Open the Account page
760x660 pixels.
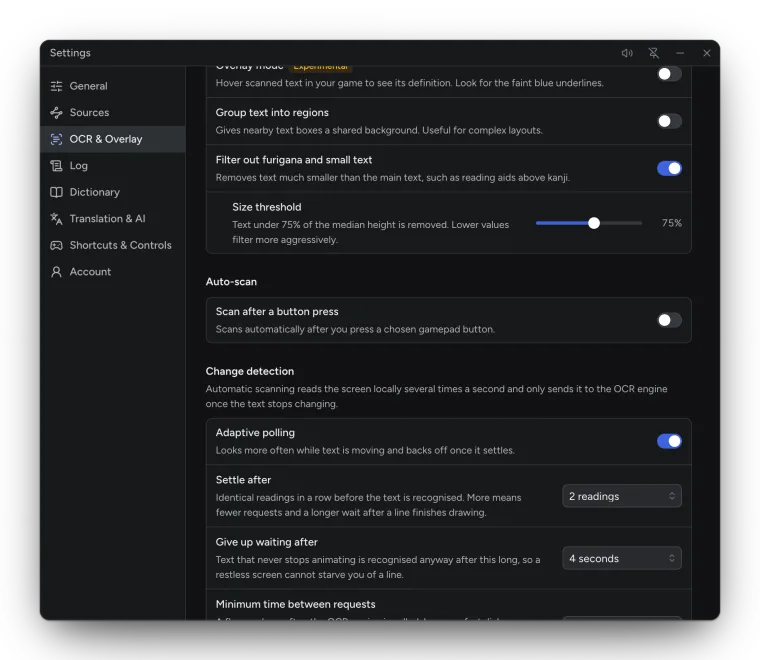[112, 272]
